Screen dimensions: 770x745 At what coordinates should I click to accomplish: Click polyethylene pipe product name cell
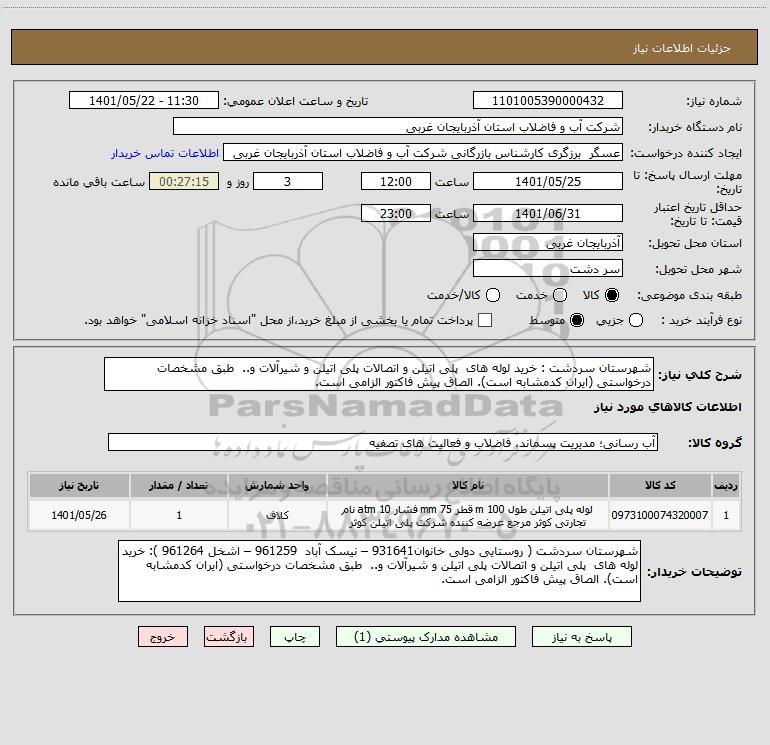pos(468,515)
